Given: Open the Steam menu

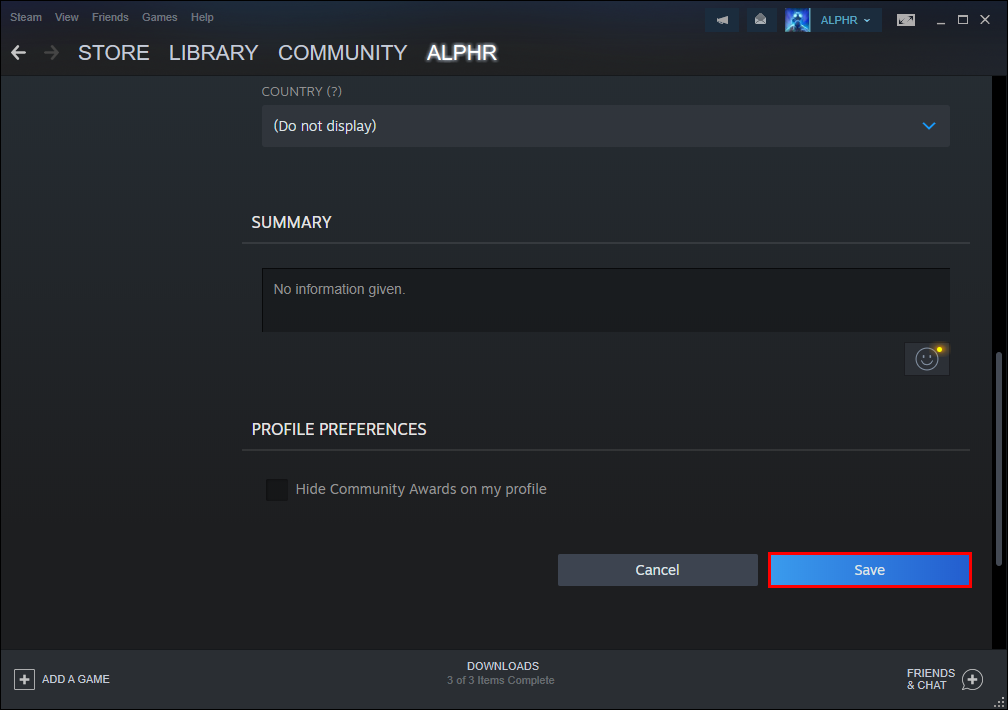Looking at the screenshot, I should coord(26,17).
